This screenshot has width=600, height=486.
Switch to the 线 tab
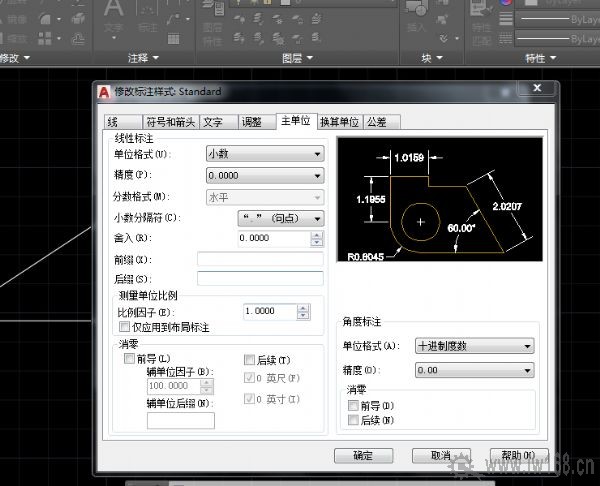(122, 122)
